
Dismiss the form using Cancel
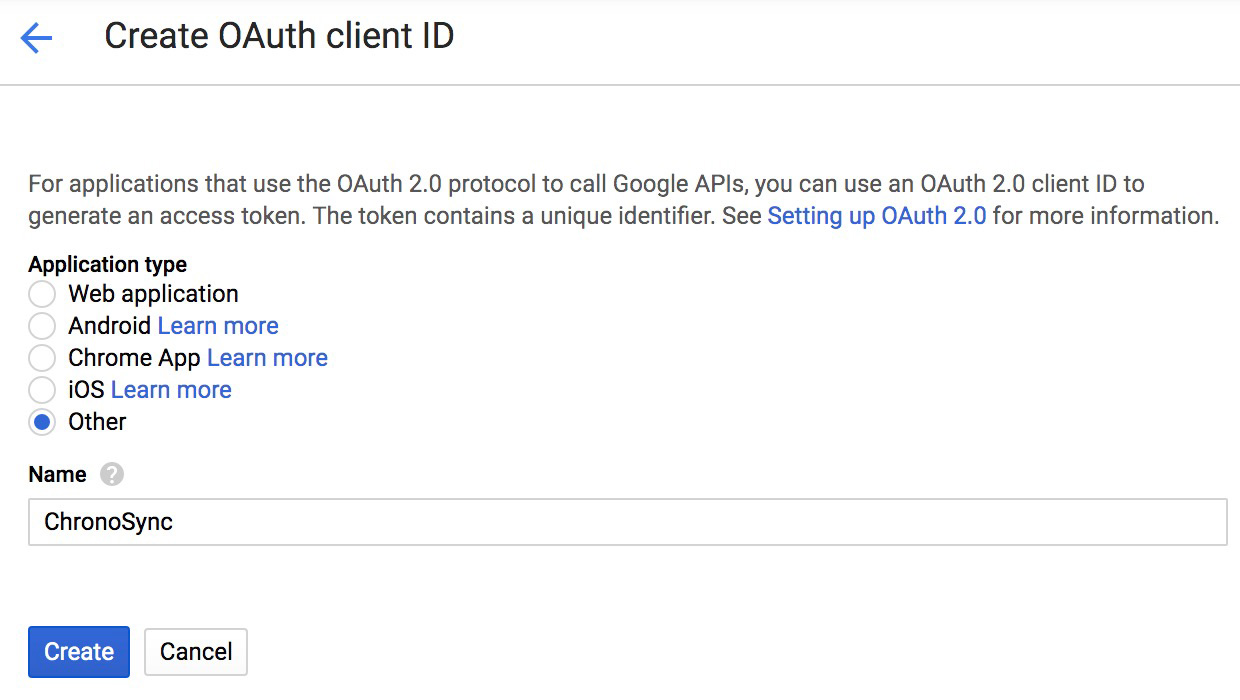(x=195, y=651)
